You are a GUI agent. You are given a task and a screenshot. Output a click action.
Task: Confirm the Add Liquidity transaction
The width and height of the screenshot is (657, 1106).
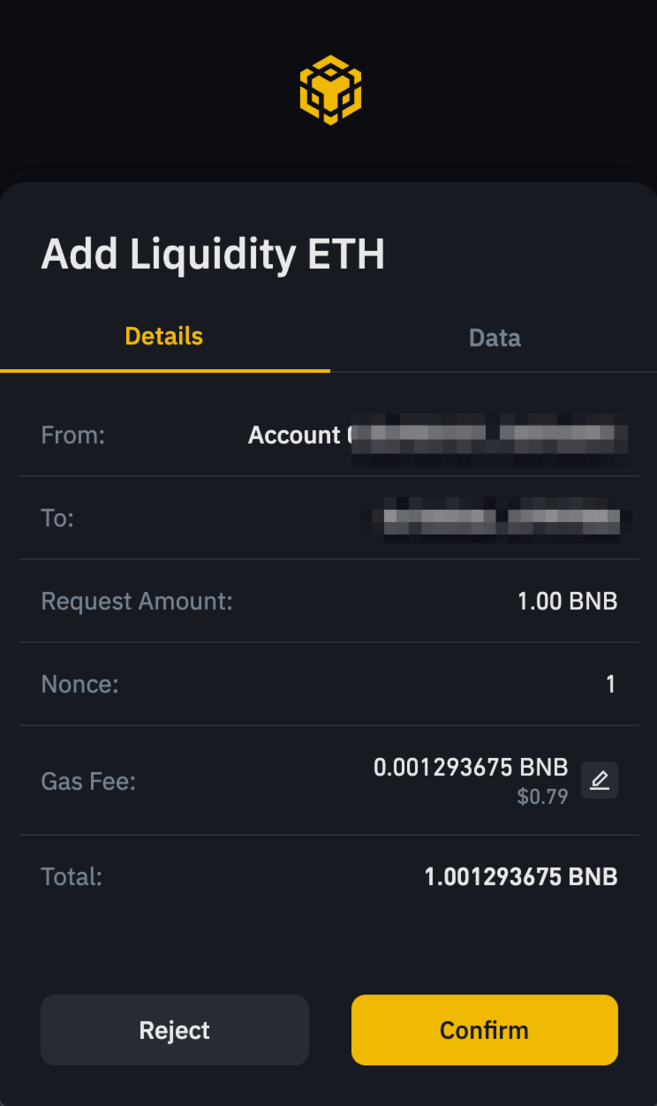484,1030
